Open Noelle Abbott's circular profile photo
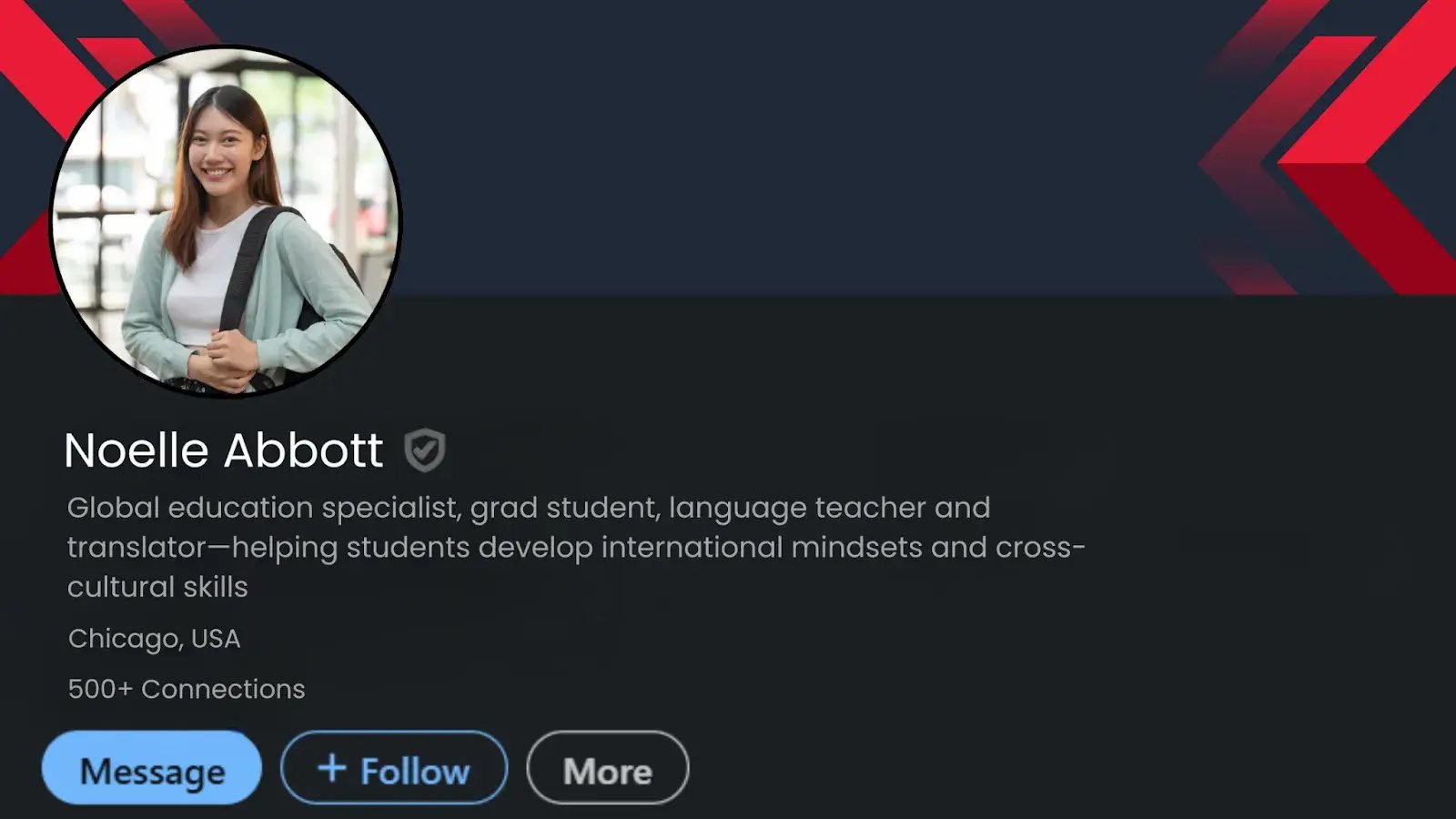Screen dimensions: 1456x819 225,221
